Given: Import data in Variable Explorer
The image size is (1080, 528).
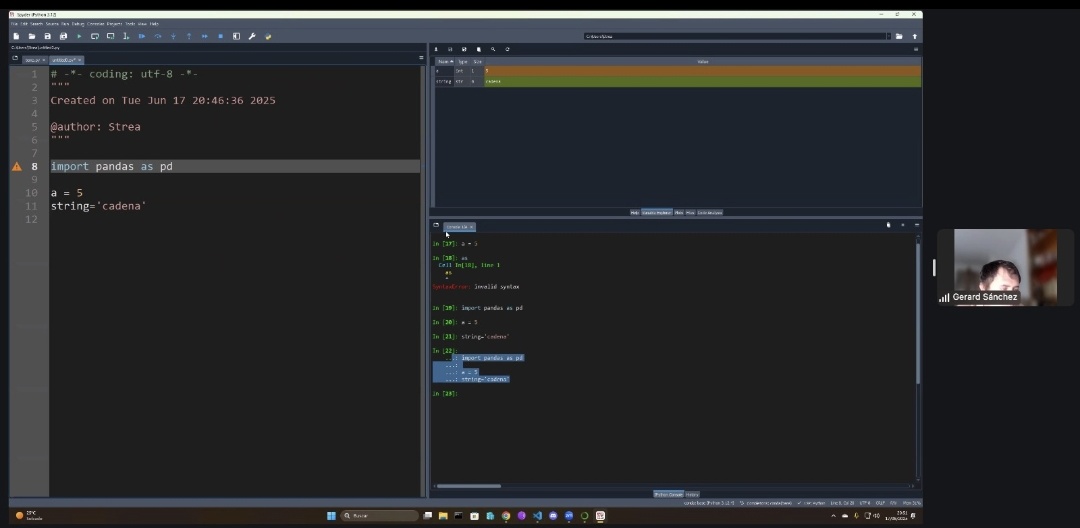Looking at the screenshot, I should click(x=436, y=50).
